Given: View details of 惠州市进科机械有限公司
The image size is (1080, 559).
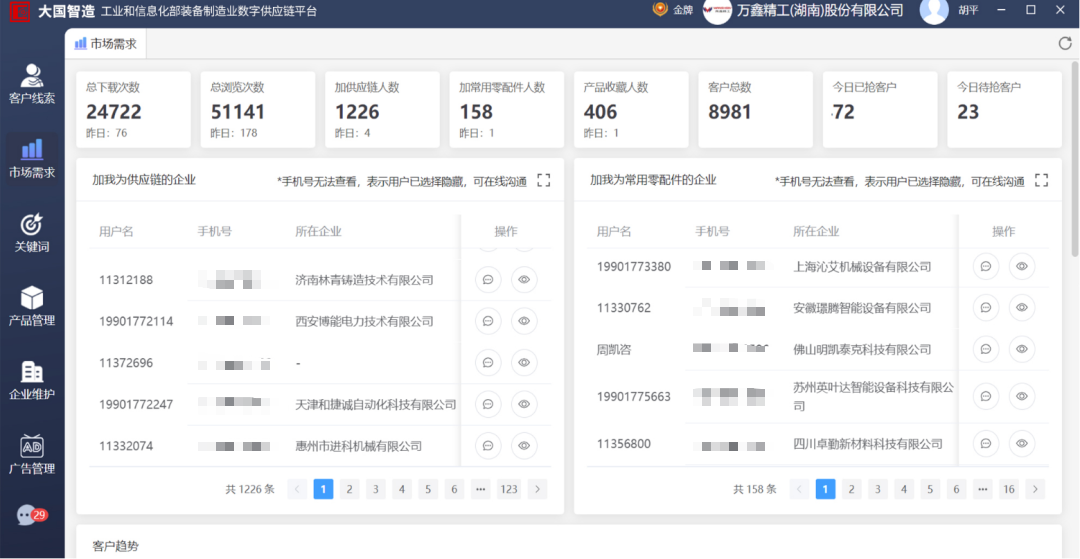Looking at the screenshot, I should click(x=524, y=445).
